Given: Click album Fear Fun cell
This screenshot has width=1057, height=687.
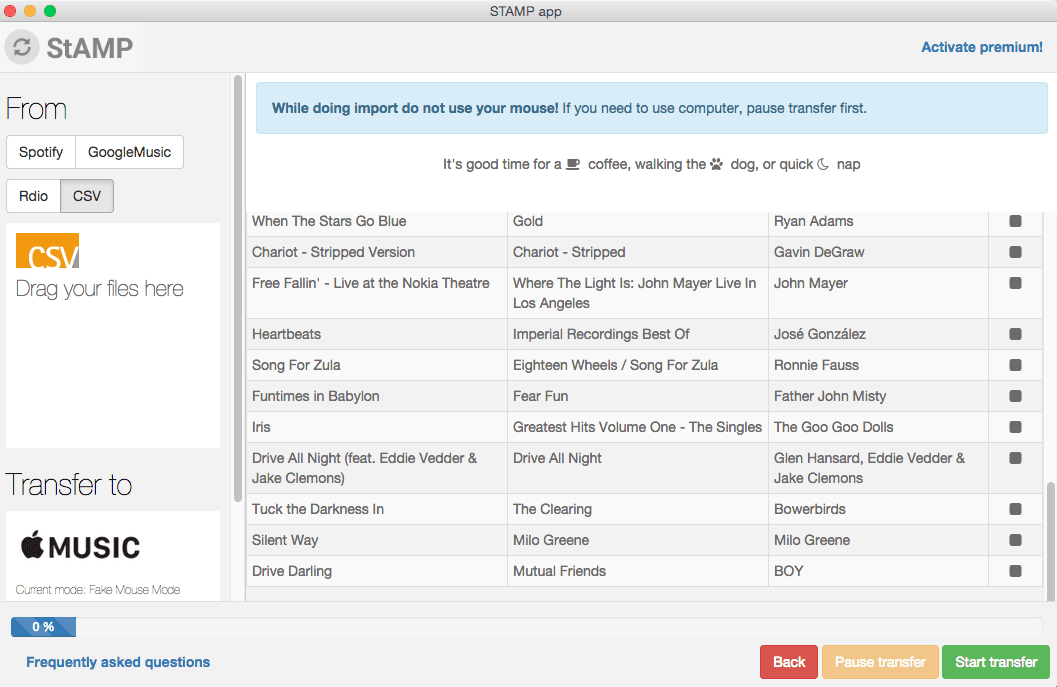Looking at the screenshot, I should click(x=638, y=396).
